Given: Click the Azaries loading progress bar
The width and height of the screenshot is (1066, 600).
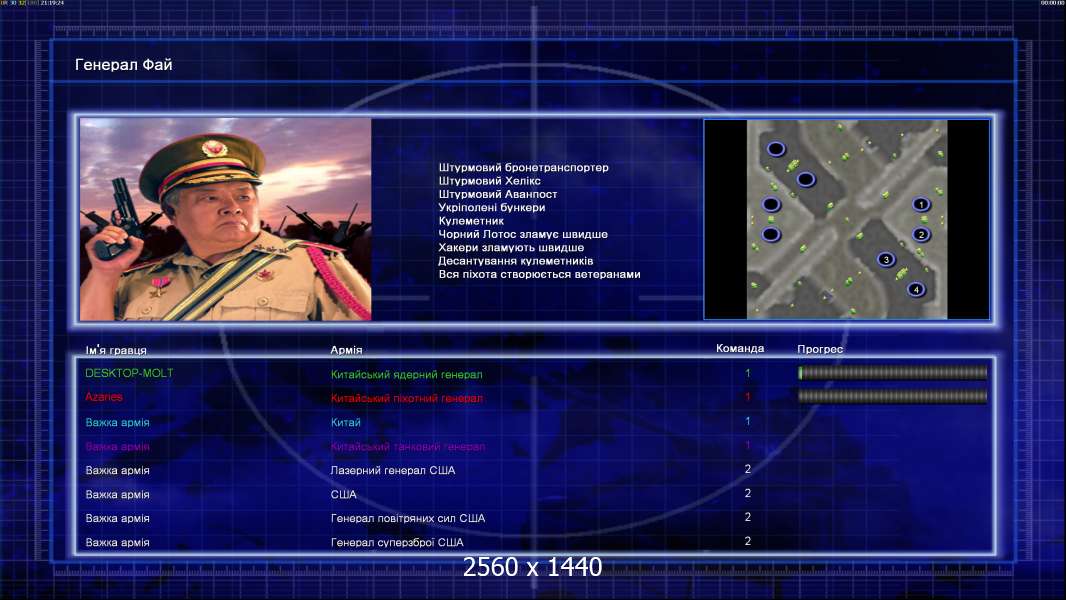Looking at the screenshot, I should point(893,396).
